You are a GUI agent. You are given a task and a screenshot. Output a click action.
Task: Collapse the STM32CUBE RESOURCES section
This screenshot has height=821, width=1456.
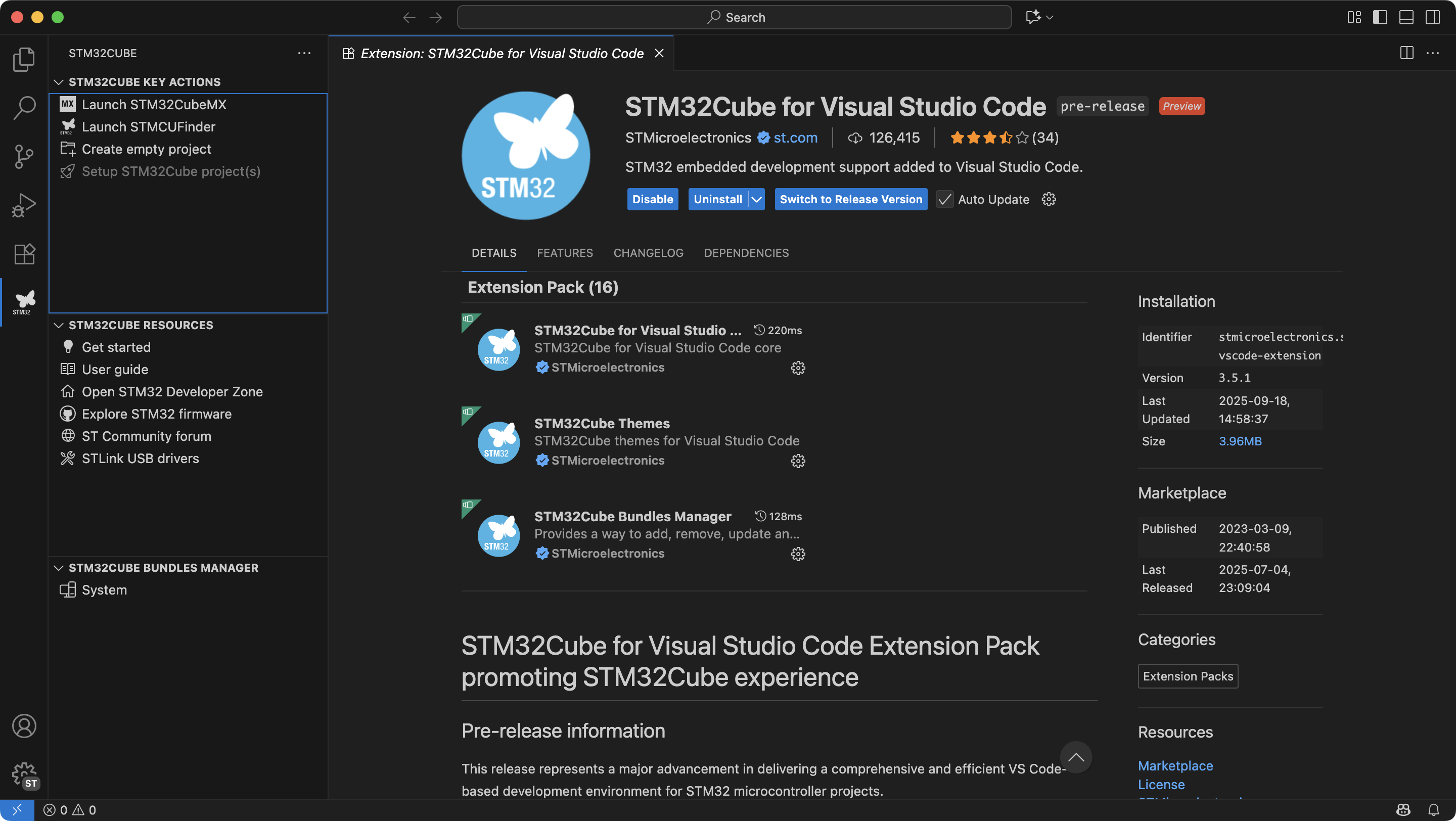point(59,325)
